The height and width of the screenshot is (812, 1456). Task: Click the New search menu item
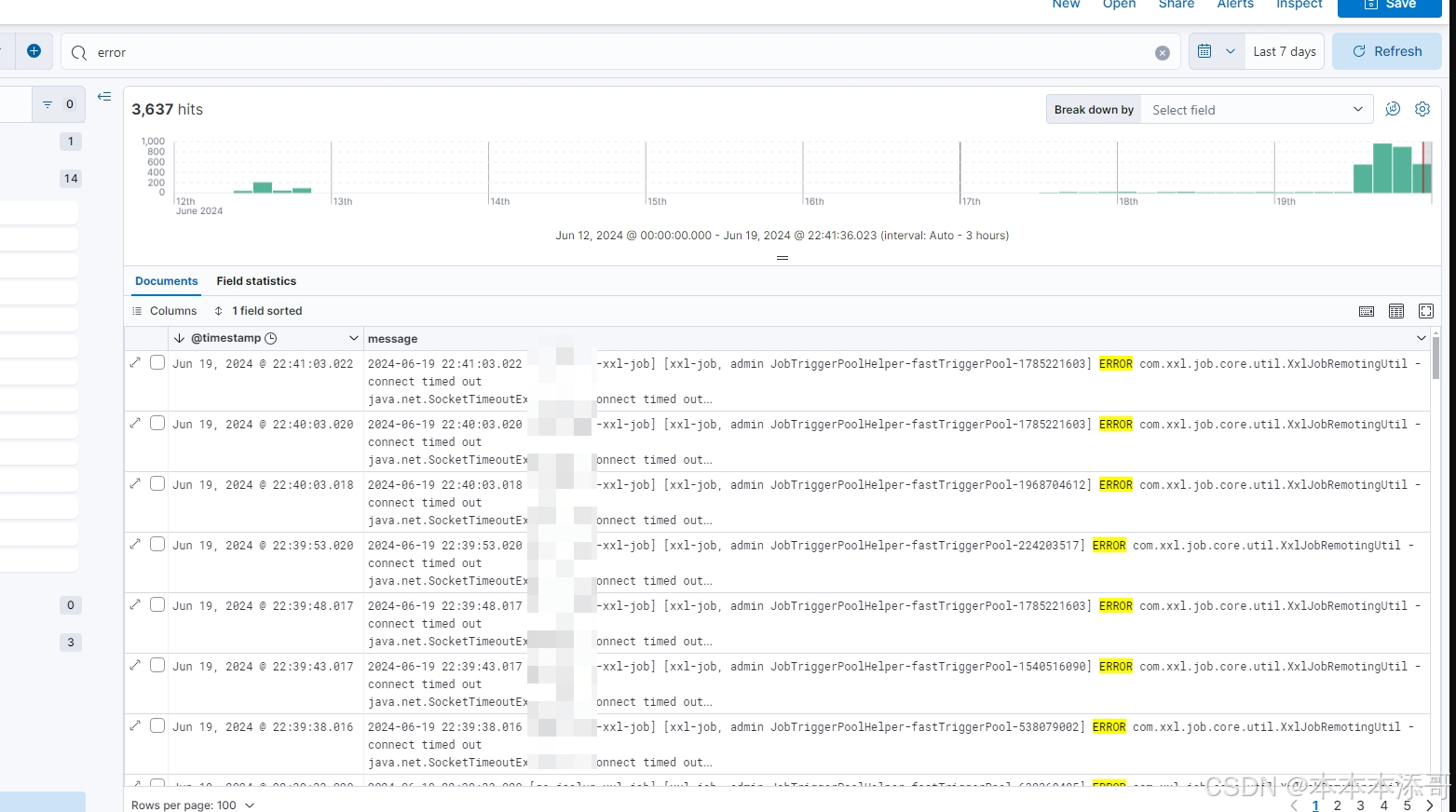pos(1066,5)
